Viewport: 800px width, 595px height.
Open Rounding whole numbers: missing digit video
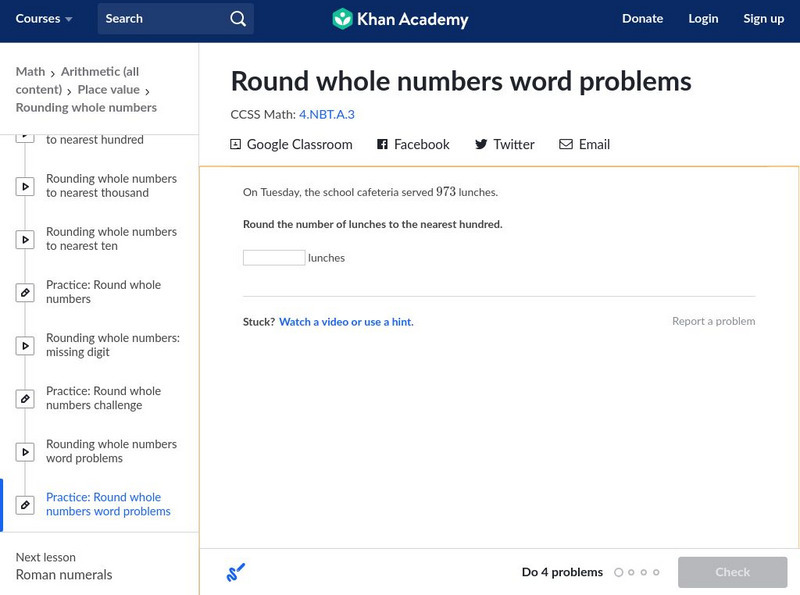click(112, 345)
